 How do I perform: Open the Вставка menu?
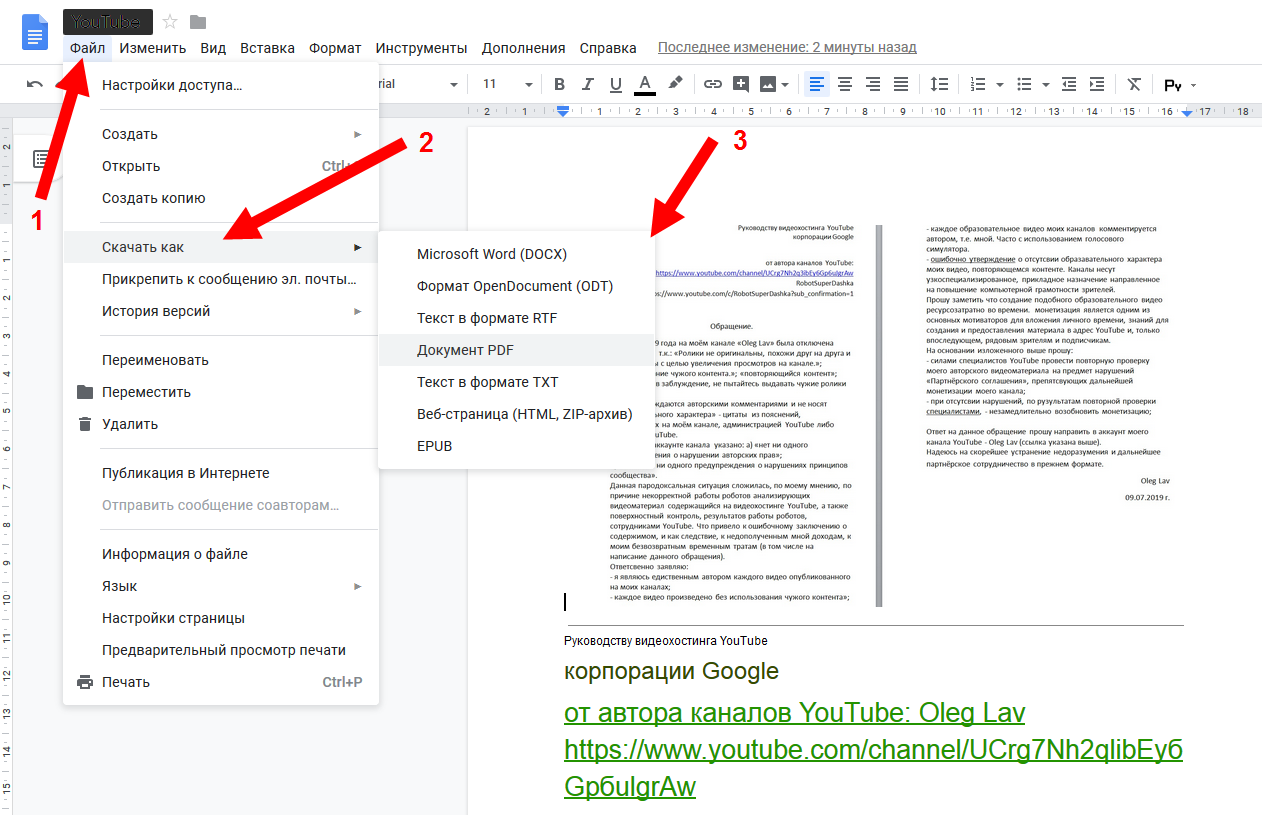tap(267, 47)
